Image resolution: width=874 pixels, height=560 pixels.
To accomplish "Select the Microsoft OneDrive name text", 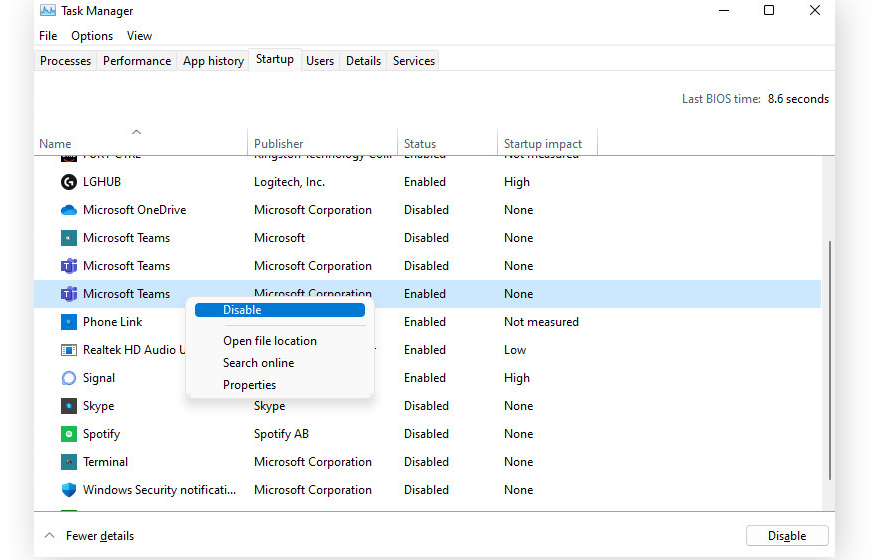I will click(x=134, y=210).
